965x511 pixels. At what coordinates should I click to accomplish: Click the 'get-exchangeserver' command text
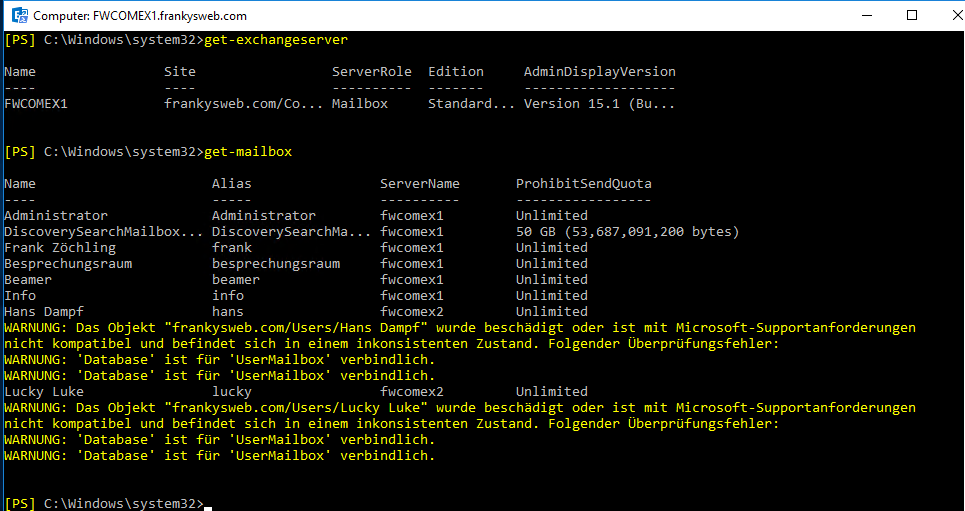coord(275,40)
